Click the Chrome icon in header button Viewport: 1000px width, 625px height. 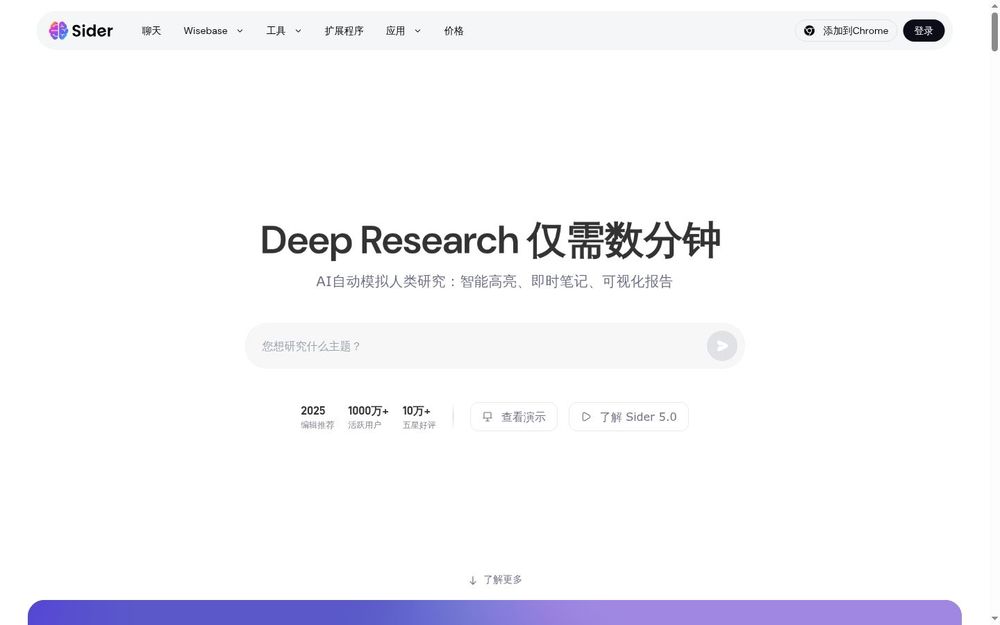809,31
